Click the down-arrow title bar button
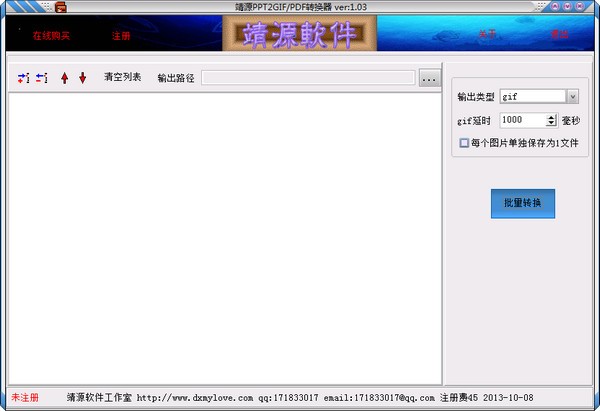The height and width of the screenshot is (411, 600). click(567, 7)
